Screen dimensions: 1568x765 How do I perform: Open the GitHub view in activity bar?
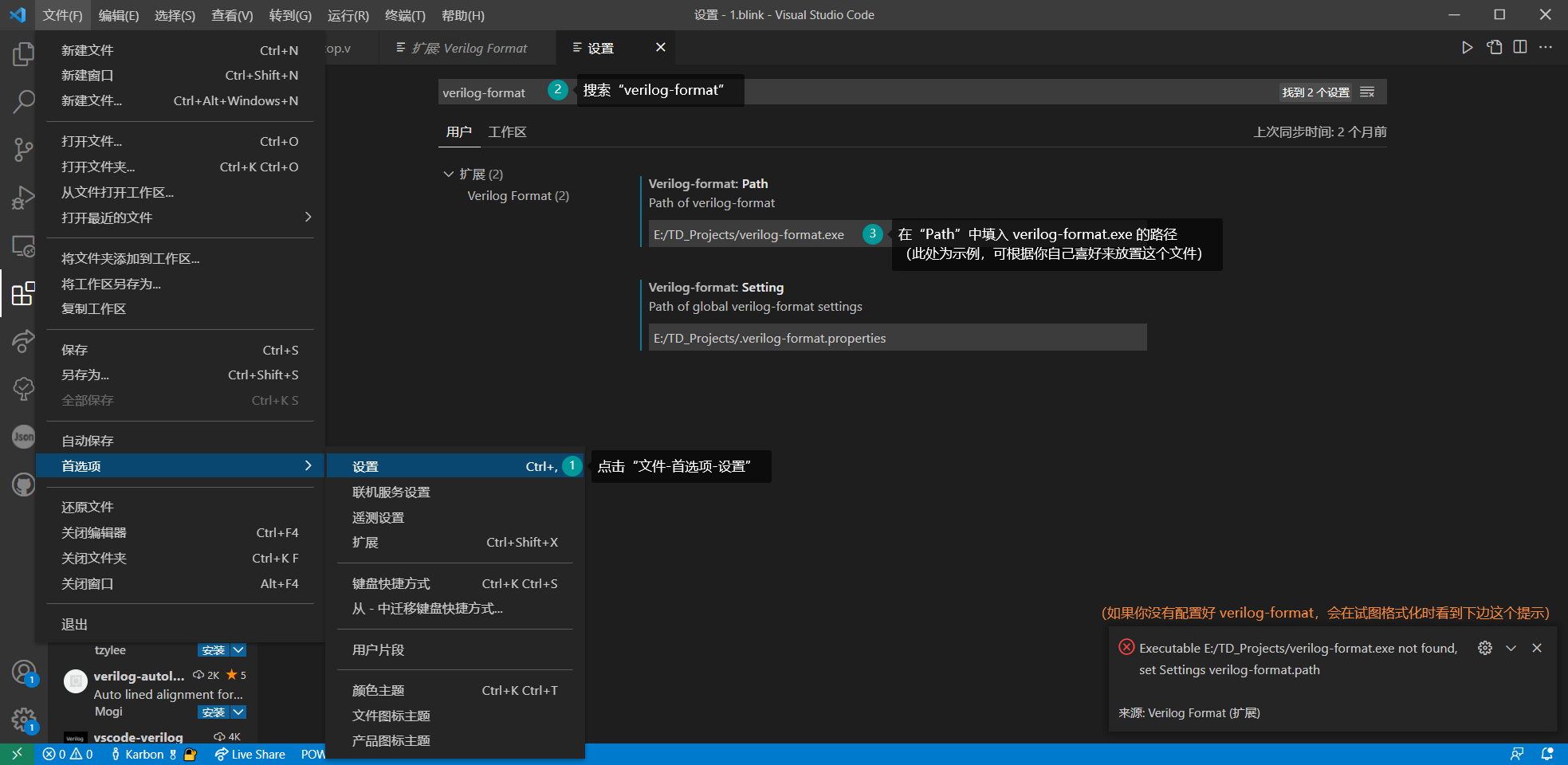[23, 484]
